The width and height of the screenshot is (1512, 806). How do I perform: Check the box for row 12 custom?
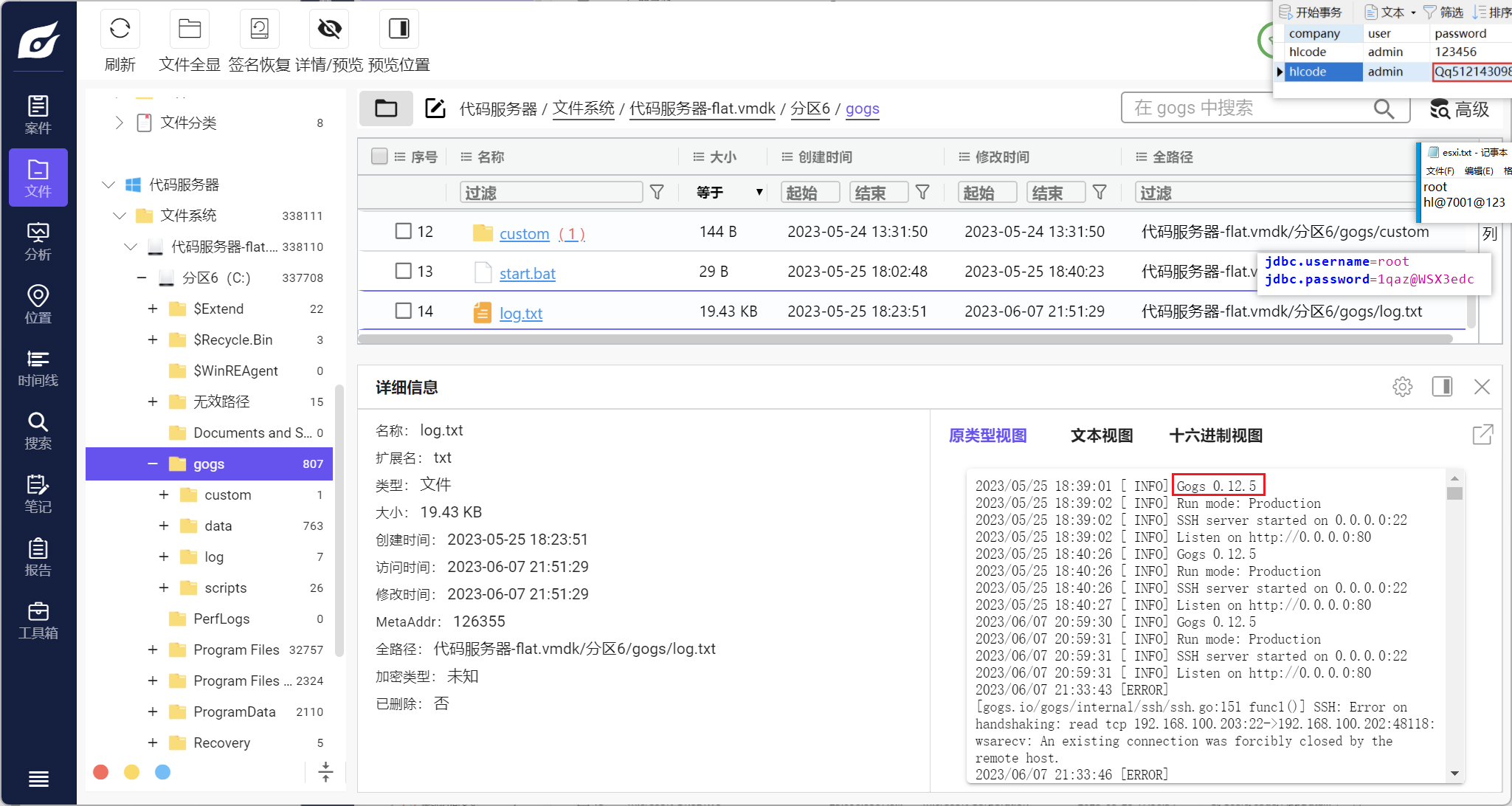click(403, 231)
